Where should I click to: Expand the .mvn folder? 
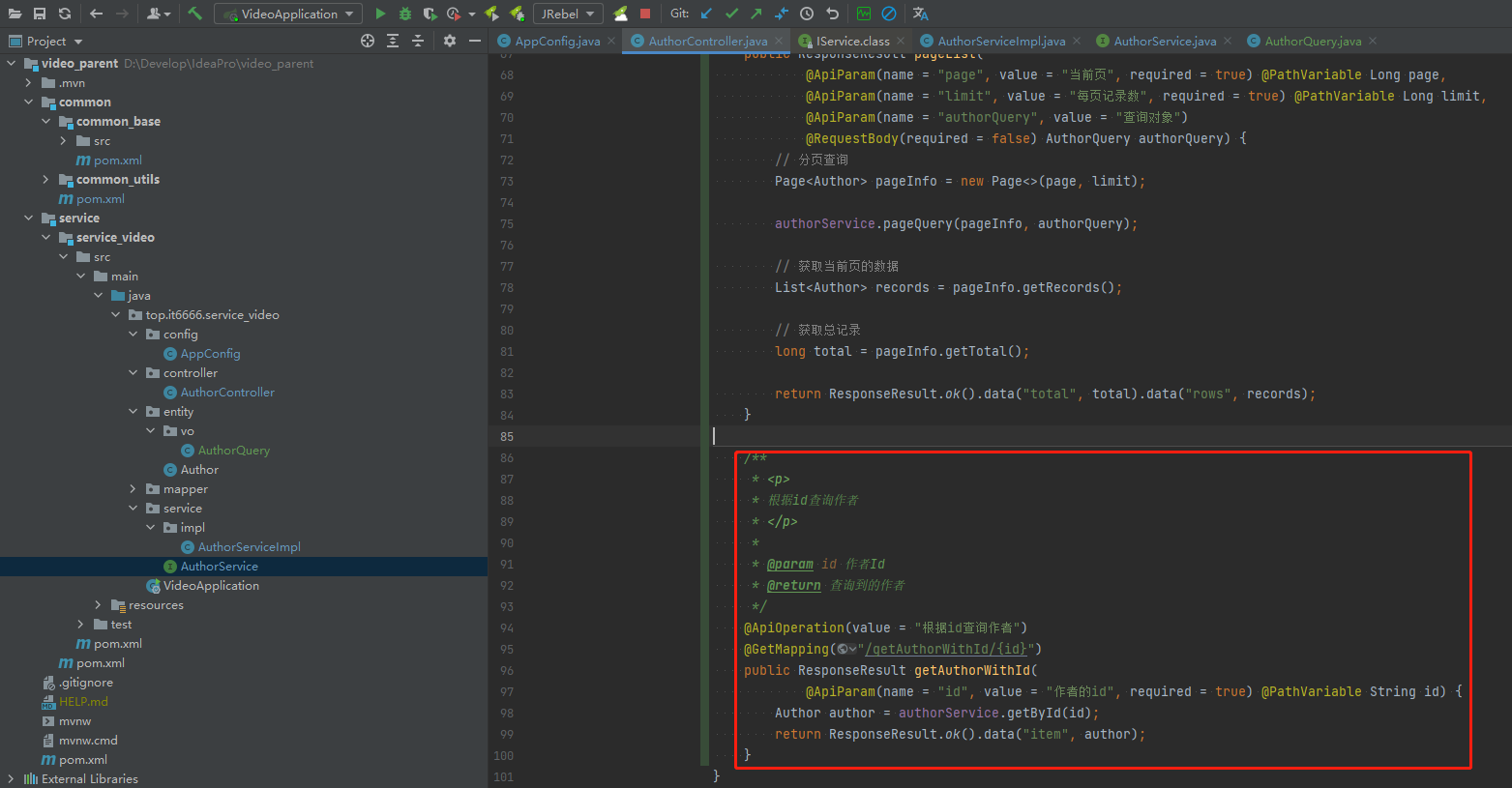point(28,83)
